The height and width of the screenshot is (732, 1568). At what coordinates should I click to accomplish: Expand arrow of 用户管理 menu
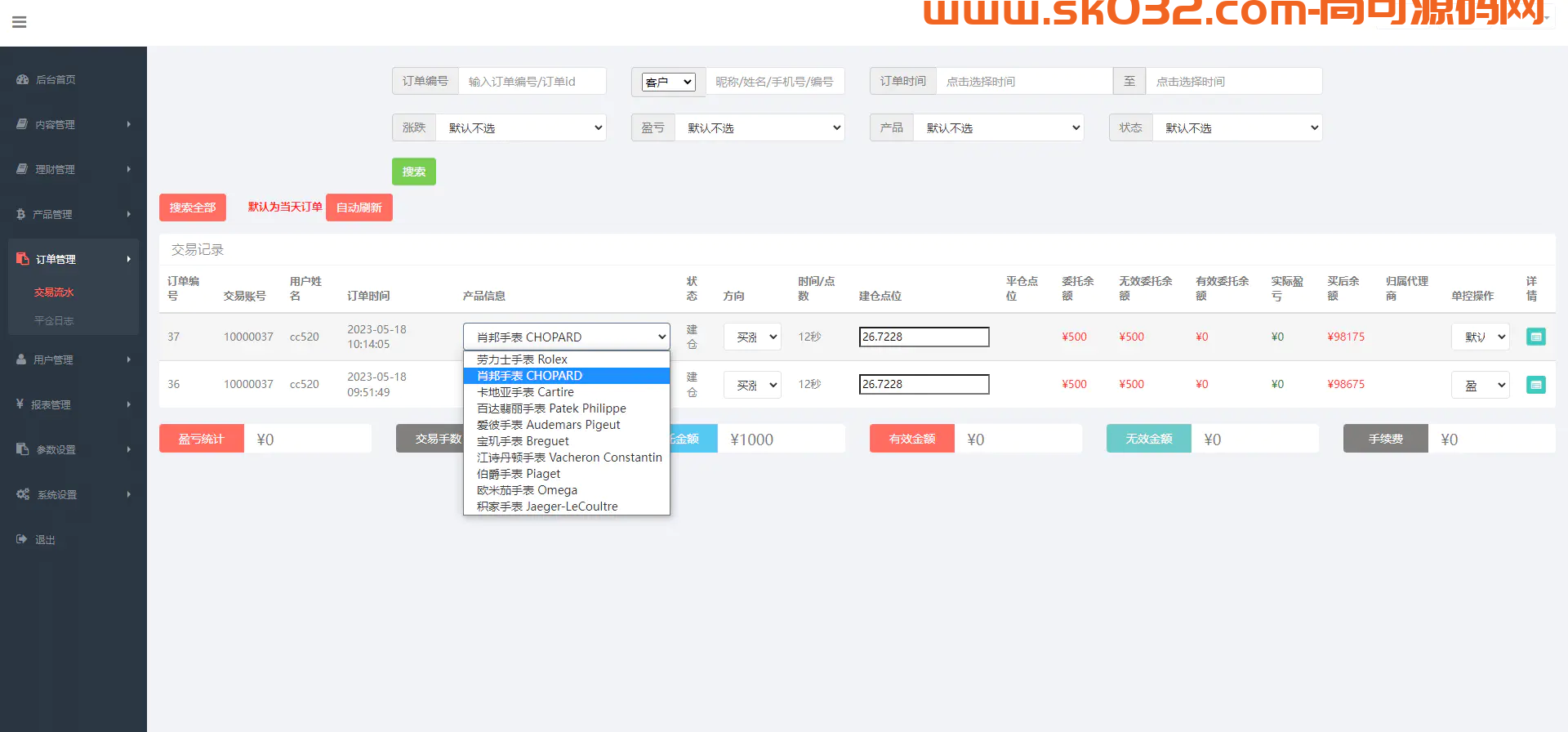tap(129, 359)
